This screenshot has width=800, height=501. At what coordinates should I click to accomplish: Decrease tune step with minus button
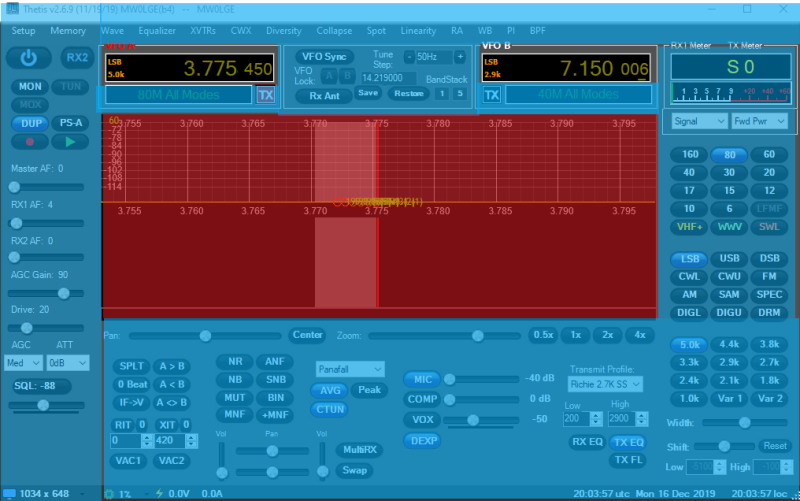[409, 57]
